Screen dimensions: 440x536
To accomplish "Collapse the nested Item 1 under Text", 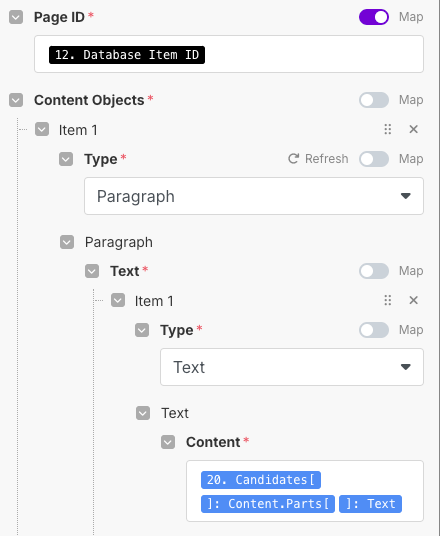I will (118, 300).
